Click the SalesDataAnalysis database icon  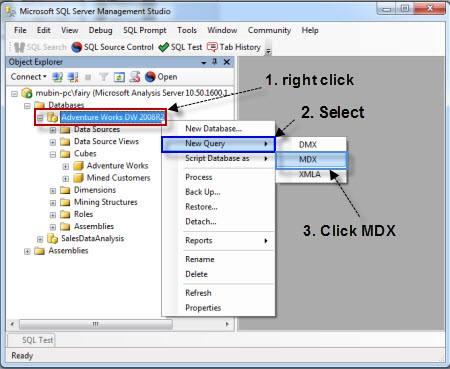pos(52,238)
